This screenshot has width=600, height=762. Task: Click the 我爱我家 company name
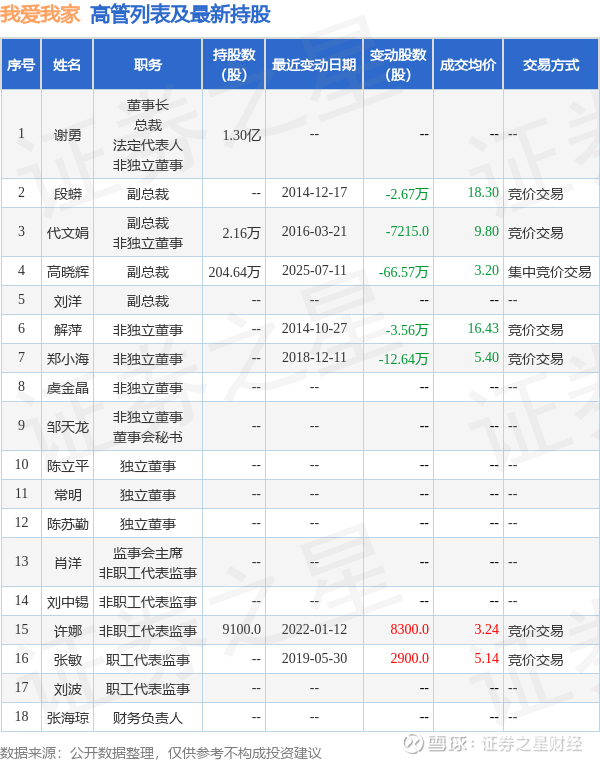point(40,14)
